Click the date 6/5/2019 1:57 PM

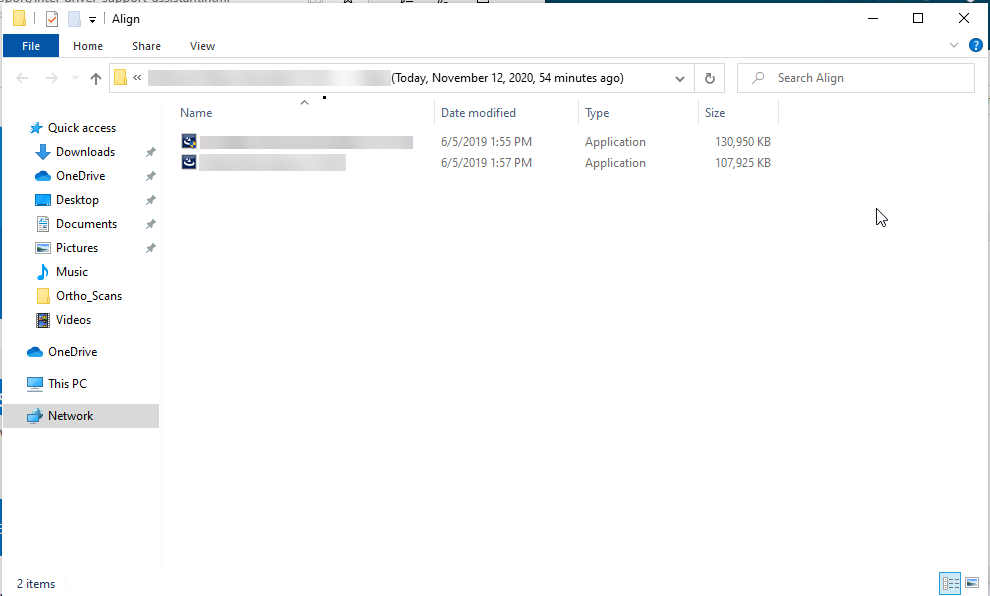[486, 163]
